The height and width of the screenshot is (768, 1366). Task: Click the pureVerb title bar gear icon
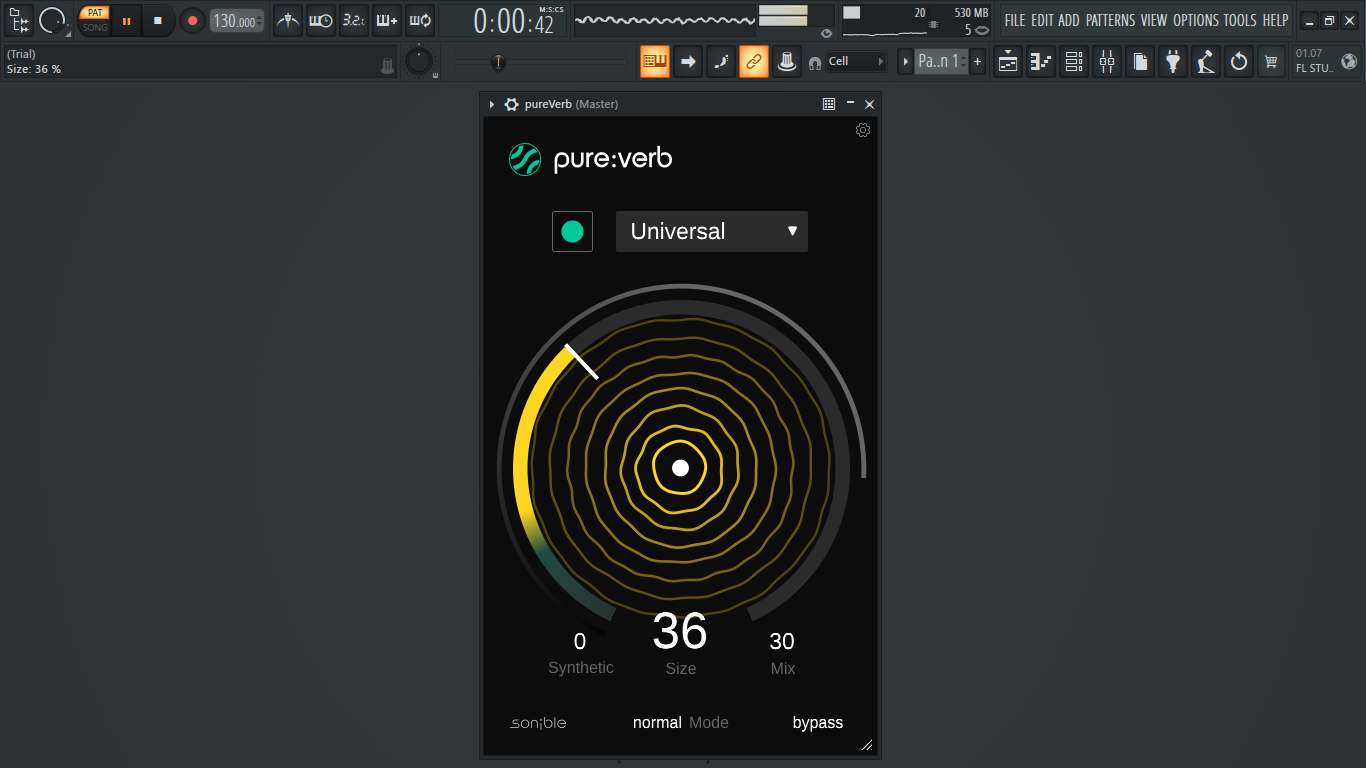511,104
